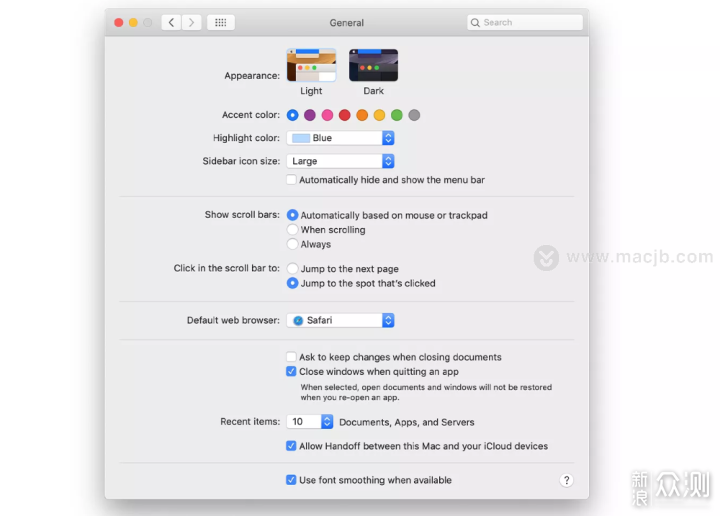The height and width of the screenshot is (516, 720).
Task: Open the Highlight color Blue dropdown
Action: pyautogui.click(x=340, y=138)
